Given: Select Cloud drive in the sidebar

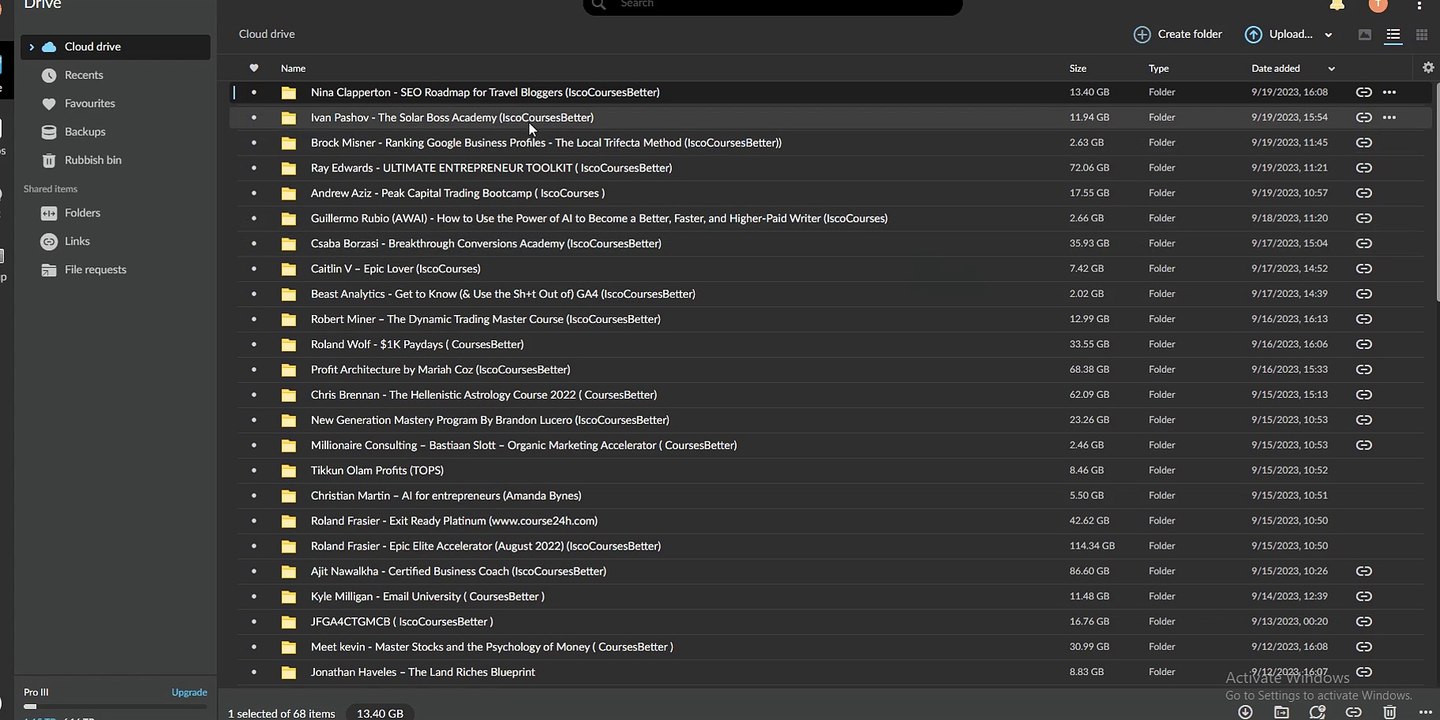Looking at the screenshot, I should (115, 47).
